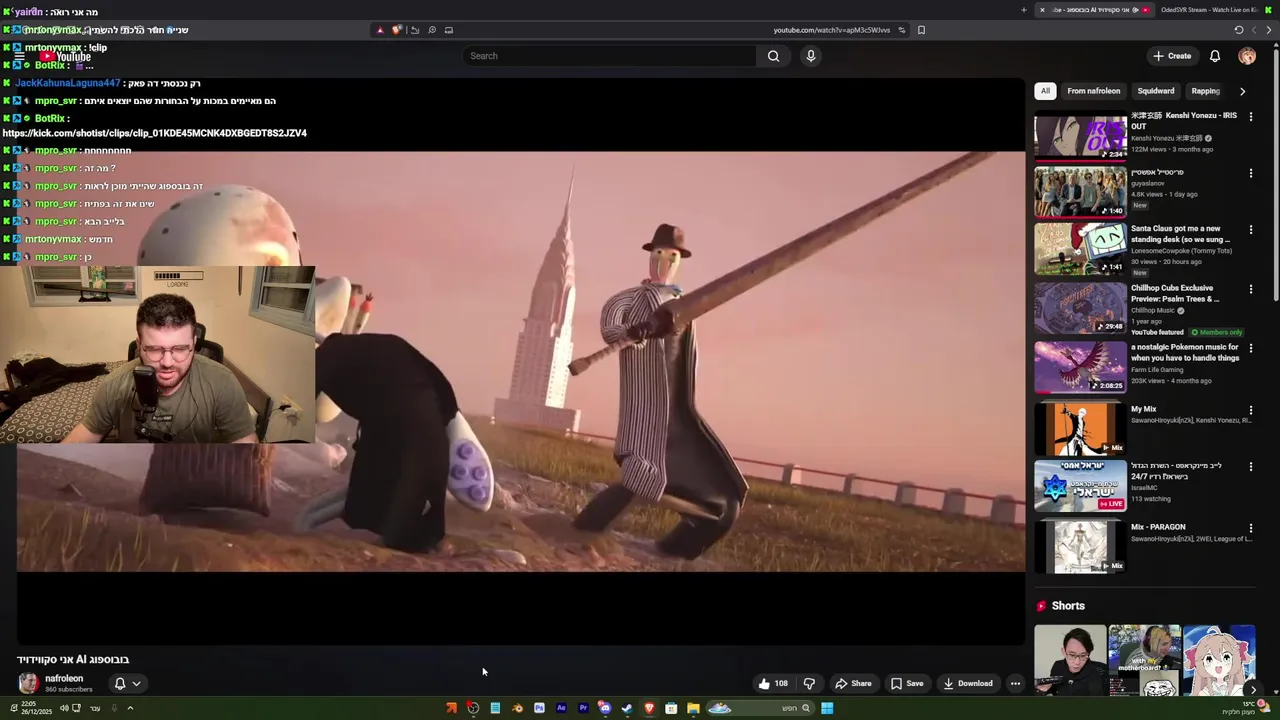Open a new browser tab with plus
This screenshot has height=720, width=1280.
1023,10
